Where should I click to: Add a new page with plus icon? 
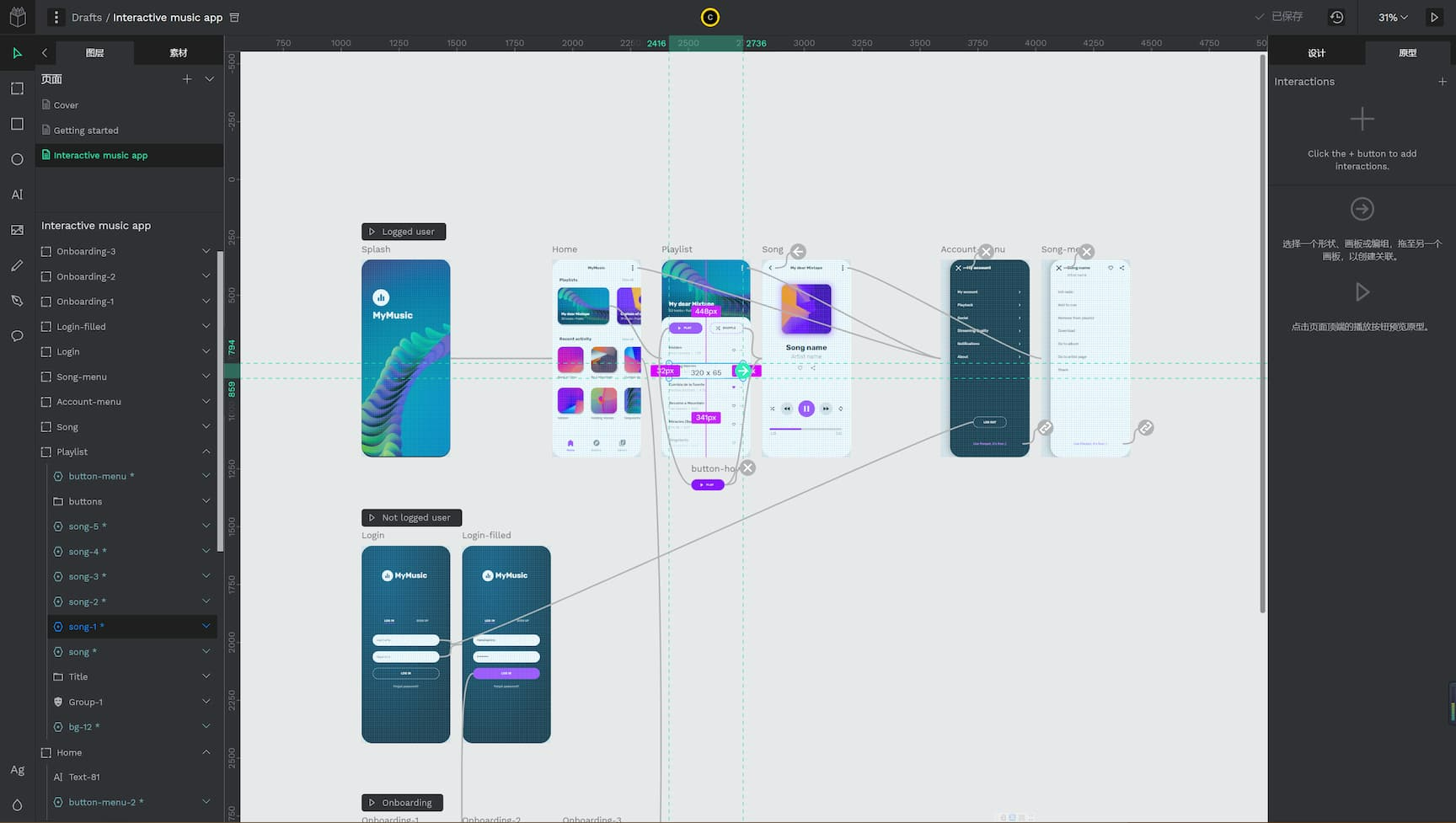pos(187,79)
